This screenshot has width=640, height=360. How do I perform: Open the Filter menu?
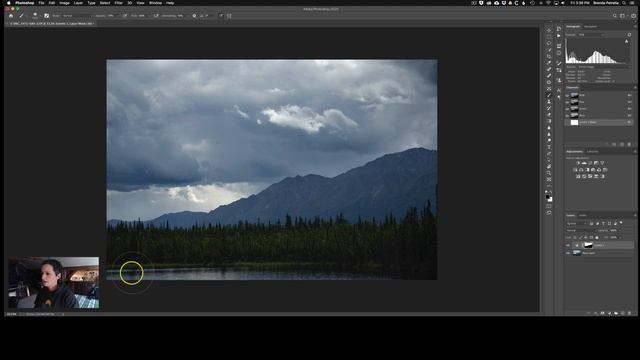click(x=118, y=3)
